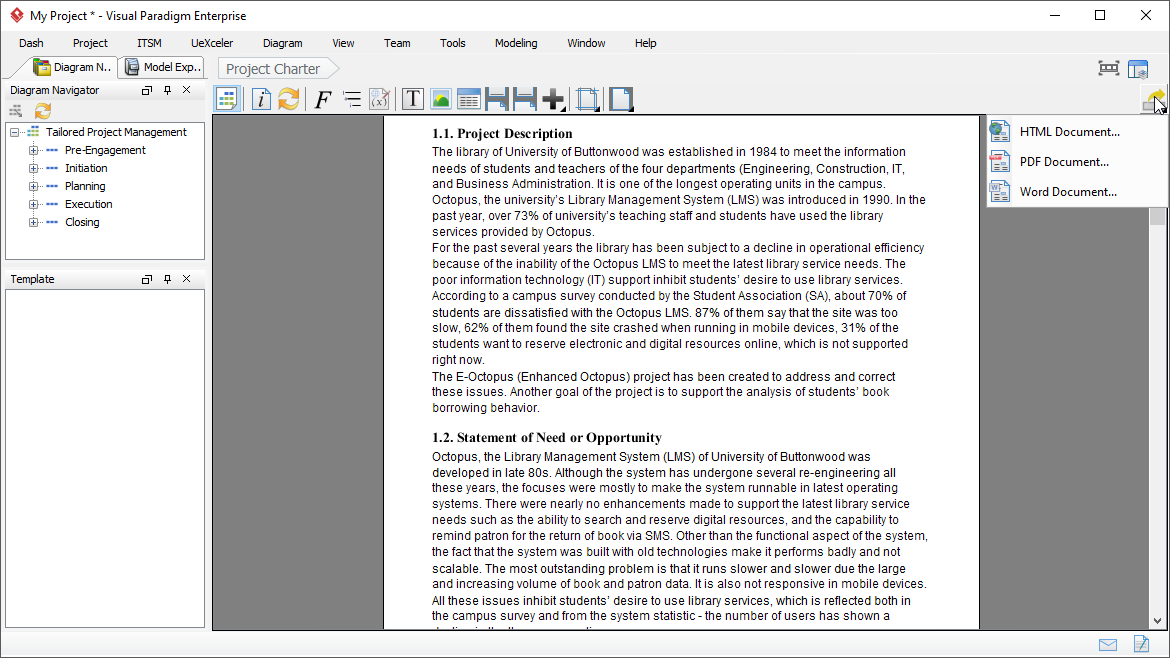Click the Project Charter breadcrumb
1170x658 pixels.
(273, 69)
